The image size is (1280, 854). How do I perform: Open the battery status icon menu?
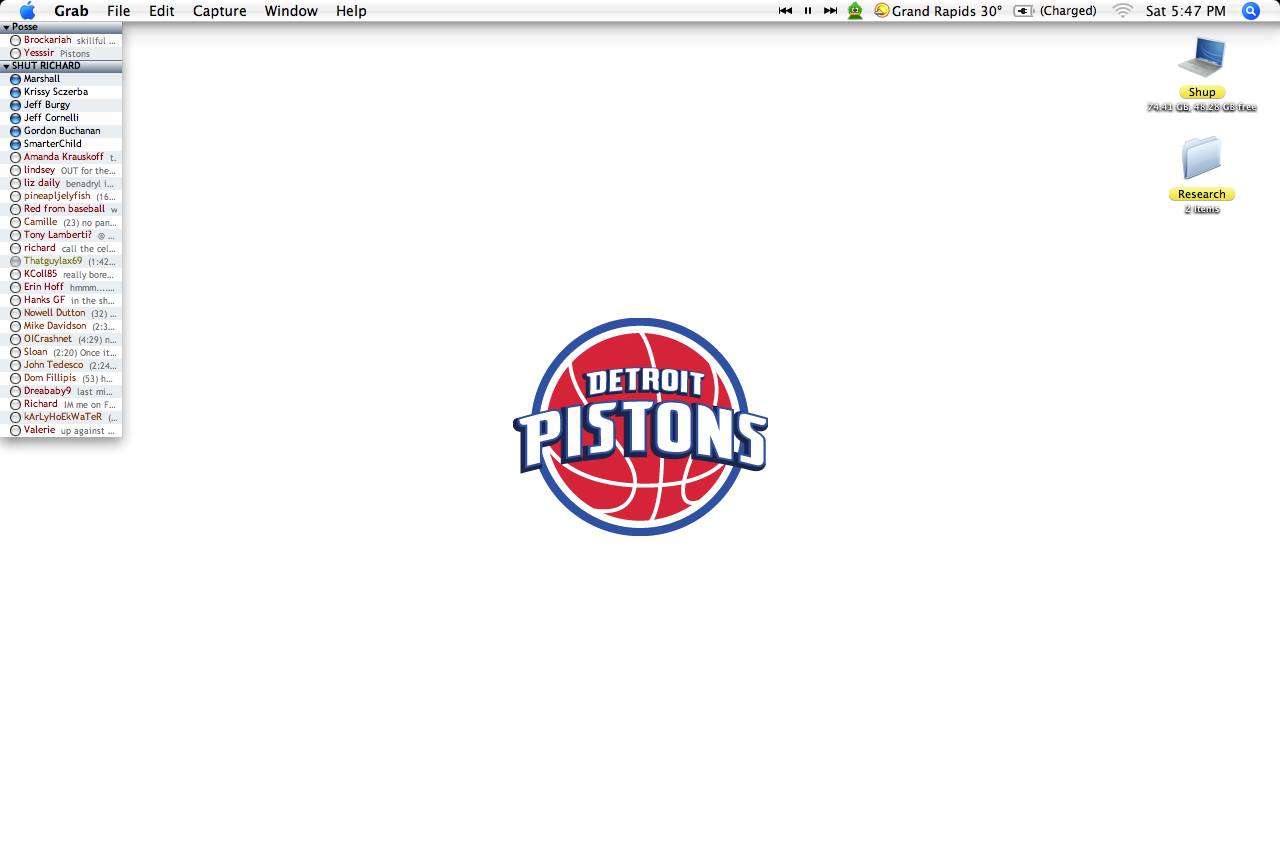tap(1024, 11)
